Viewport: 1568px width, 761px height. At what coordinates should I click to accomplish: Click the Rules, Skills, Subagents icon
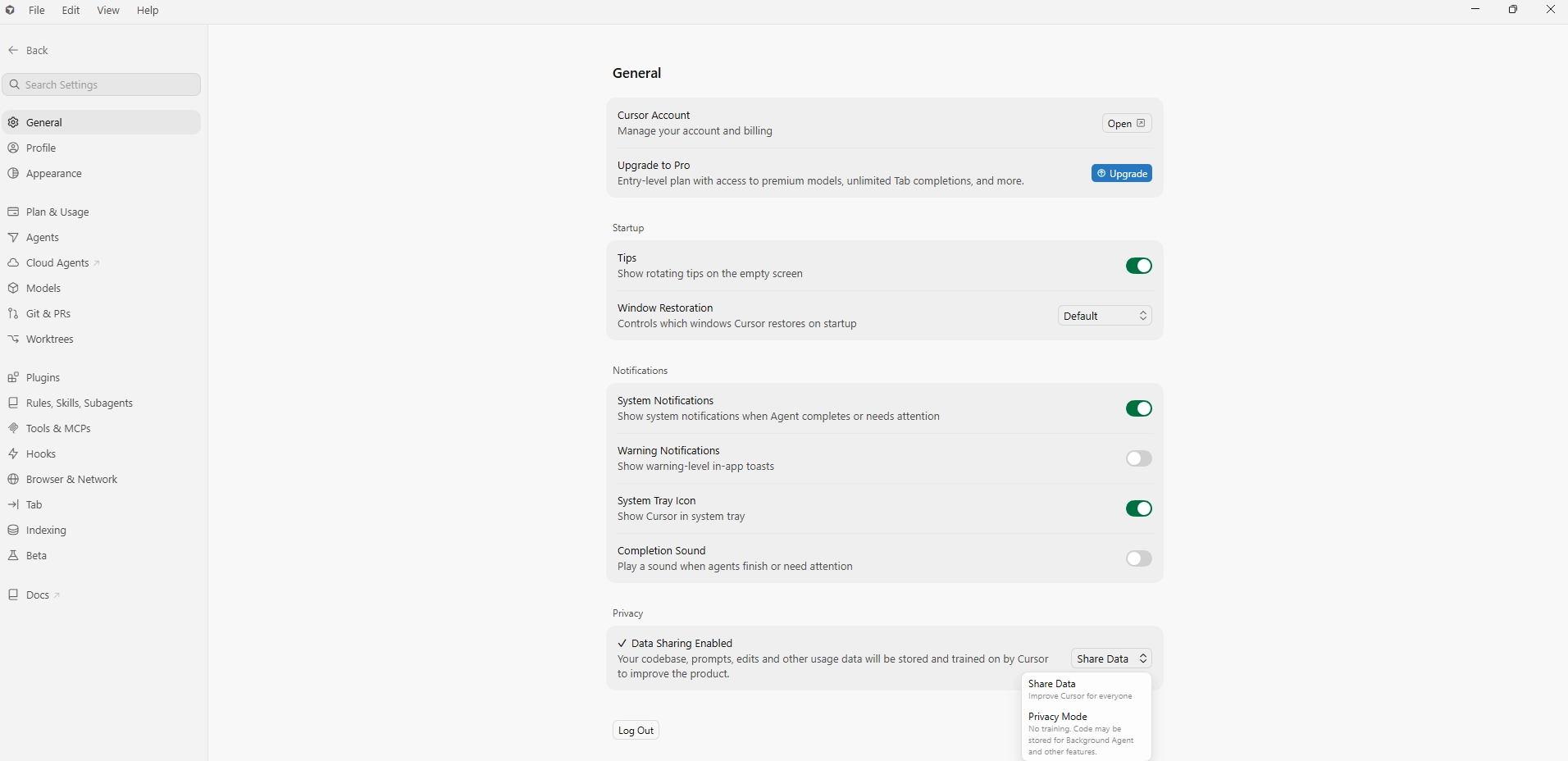point(13,403)
